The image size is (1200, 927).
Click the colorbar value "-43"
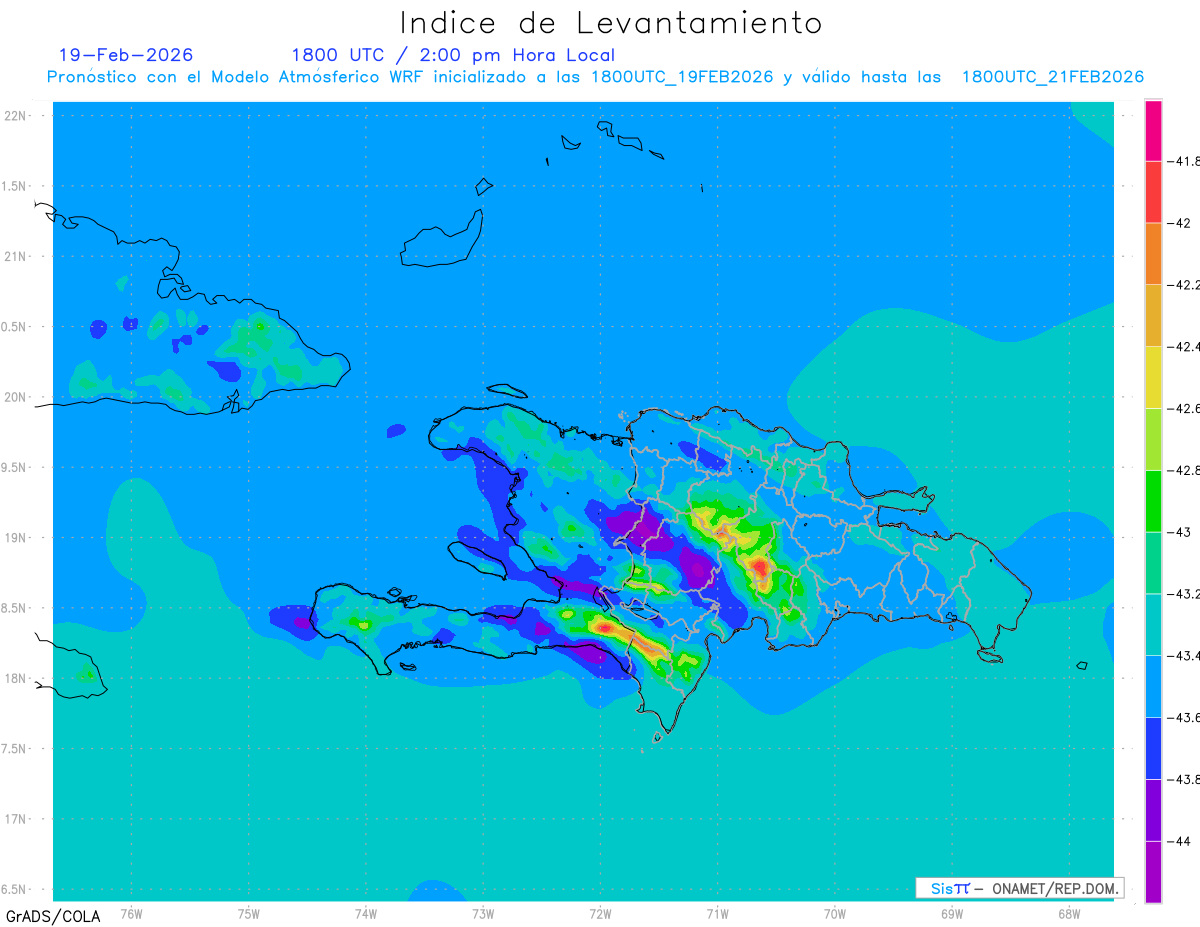coord(1179,532)
